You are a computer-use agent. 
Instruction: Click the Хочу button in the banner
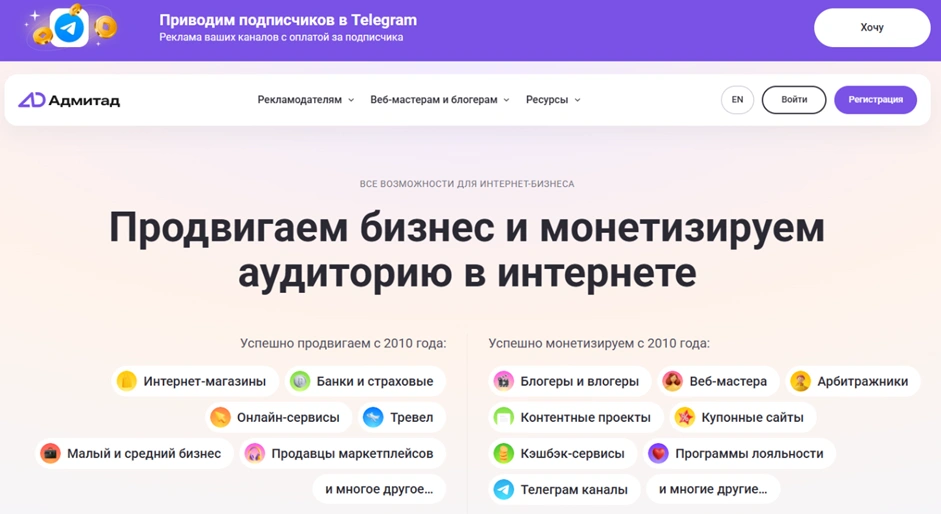[x=872, y=28]
